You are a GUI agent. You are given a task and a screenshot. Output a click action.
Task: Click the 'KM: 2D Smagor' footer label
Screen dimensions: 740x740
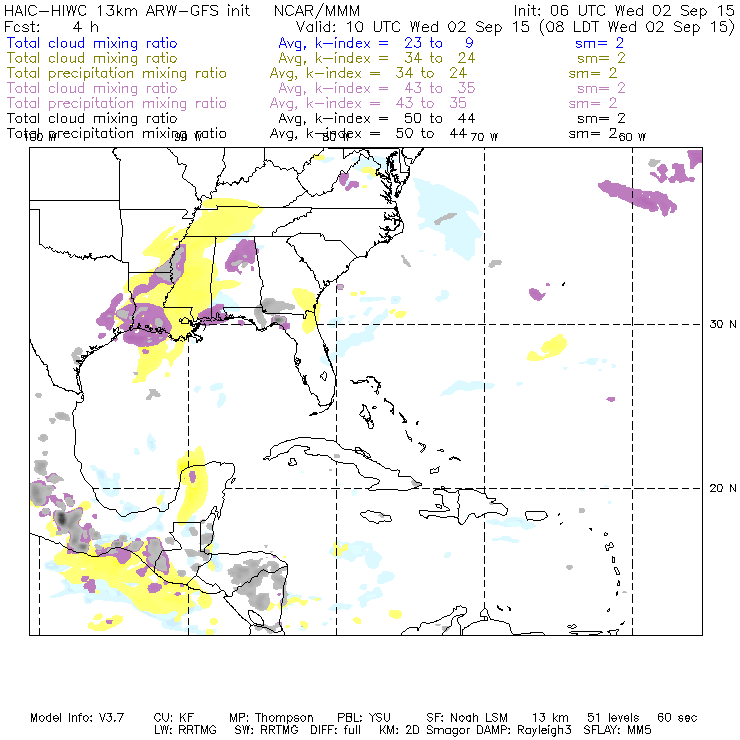(424, 730)
